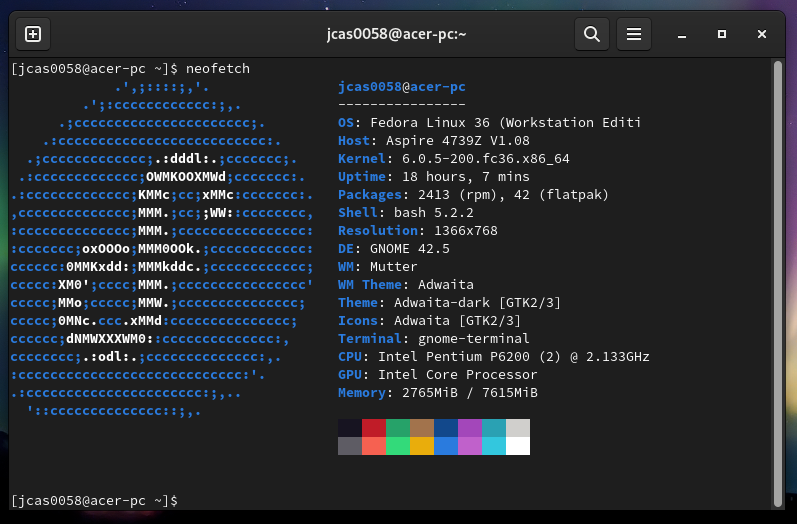Click the navy blue swatch in top row
Image resolution: width=797 pixels, height=524 pixels.
pyautogui.click(x=446, y=428)
